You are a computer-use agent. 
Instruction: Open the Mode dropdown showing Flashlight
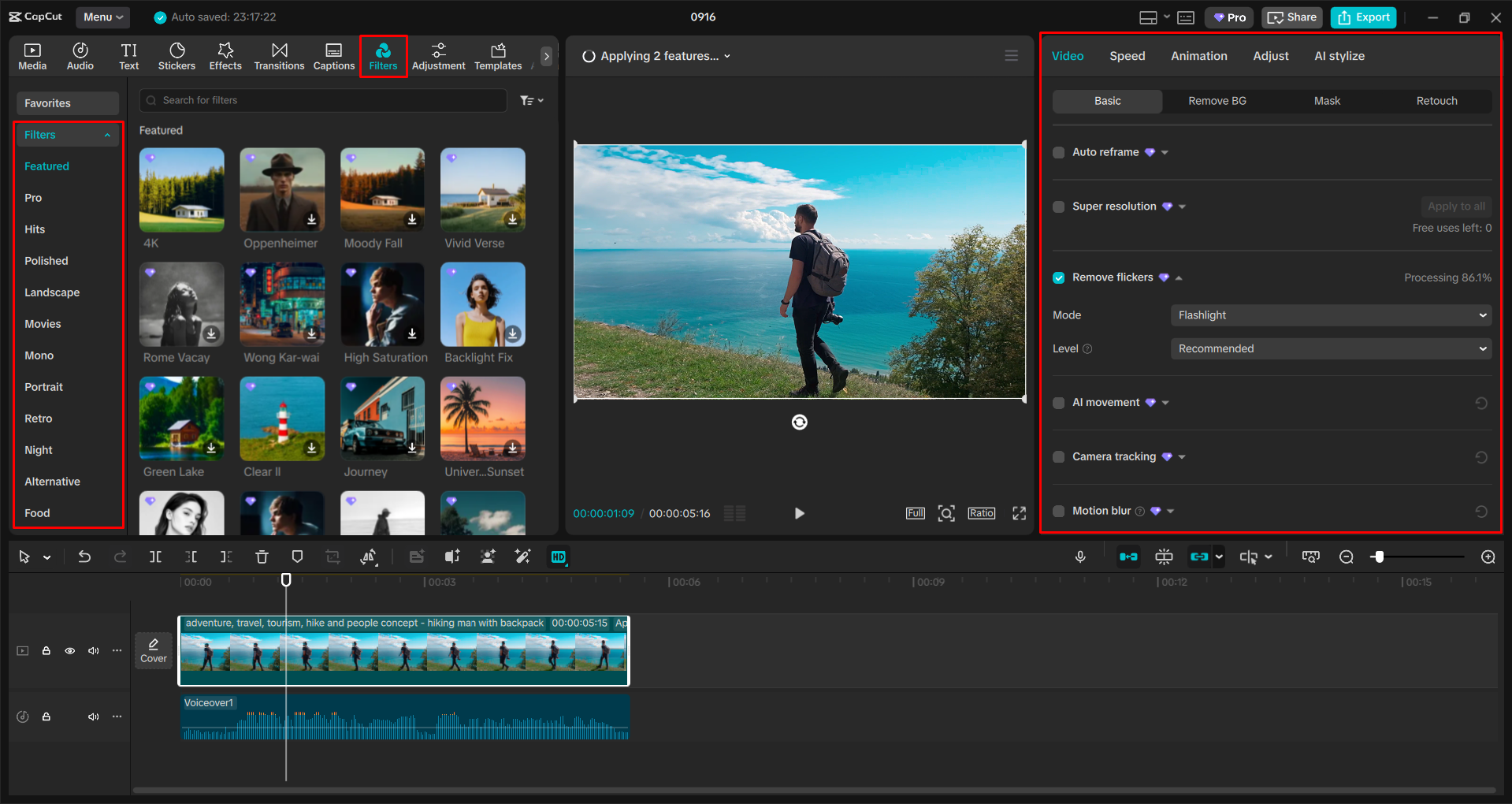[1330, 315]
